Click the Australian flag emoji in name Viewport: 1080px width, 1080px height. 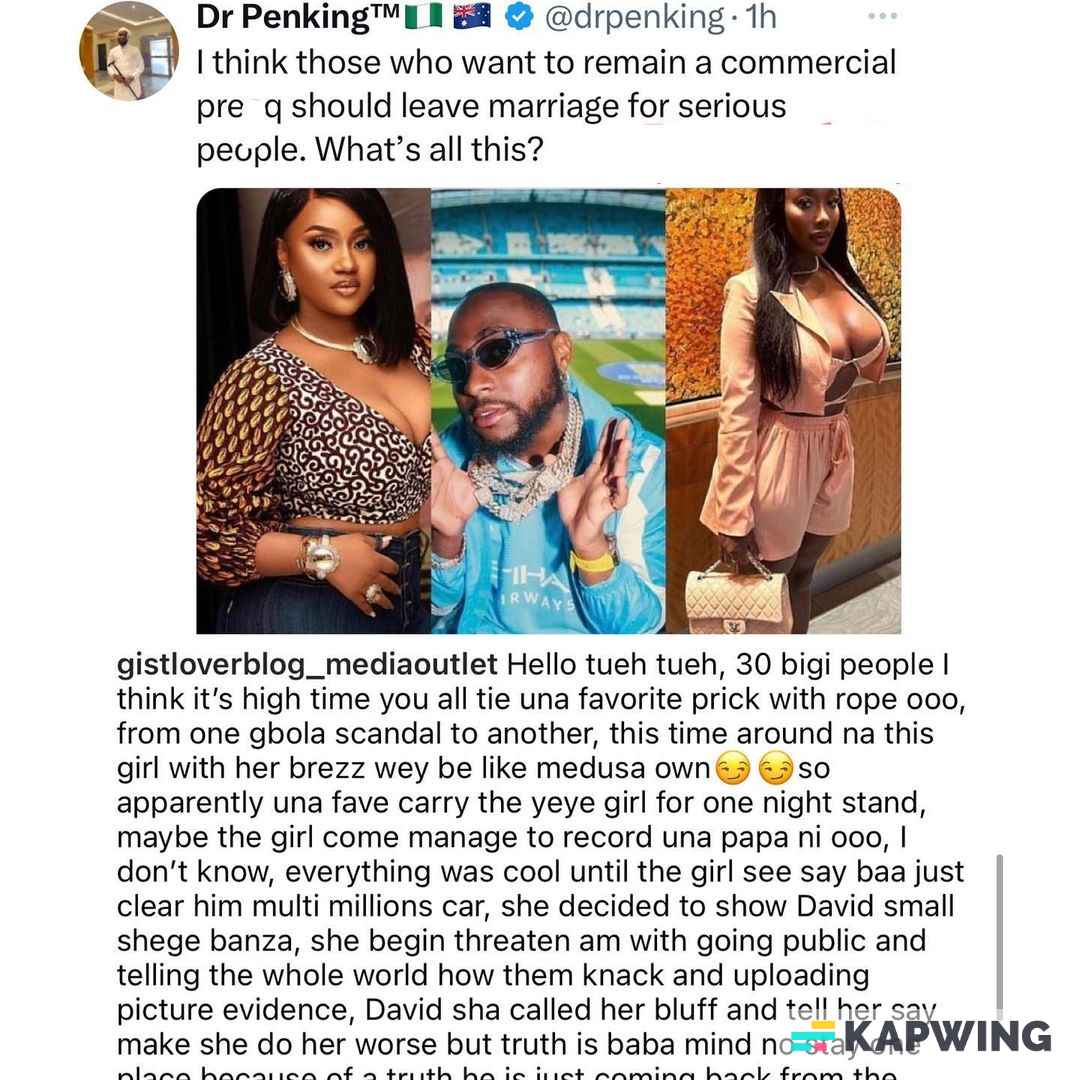[x=472, y=16]
